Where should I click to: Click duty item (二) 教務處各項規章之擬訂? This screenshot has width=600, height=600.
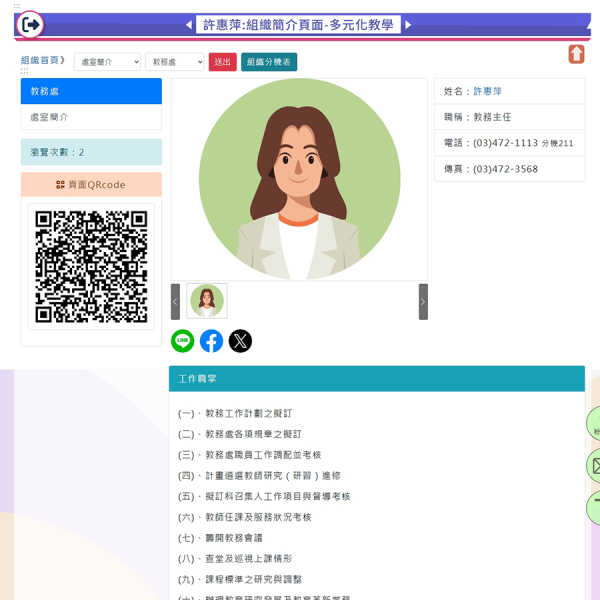click(240, 434)
